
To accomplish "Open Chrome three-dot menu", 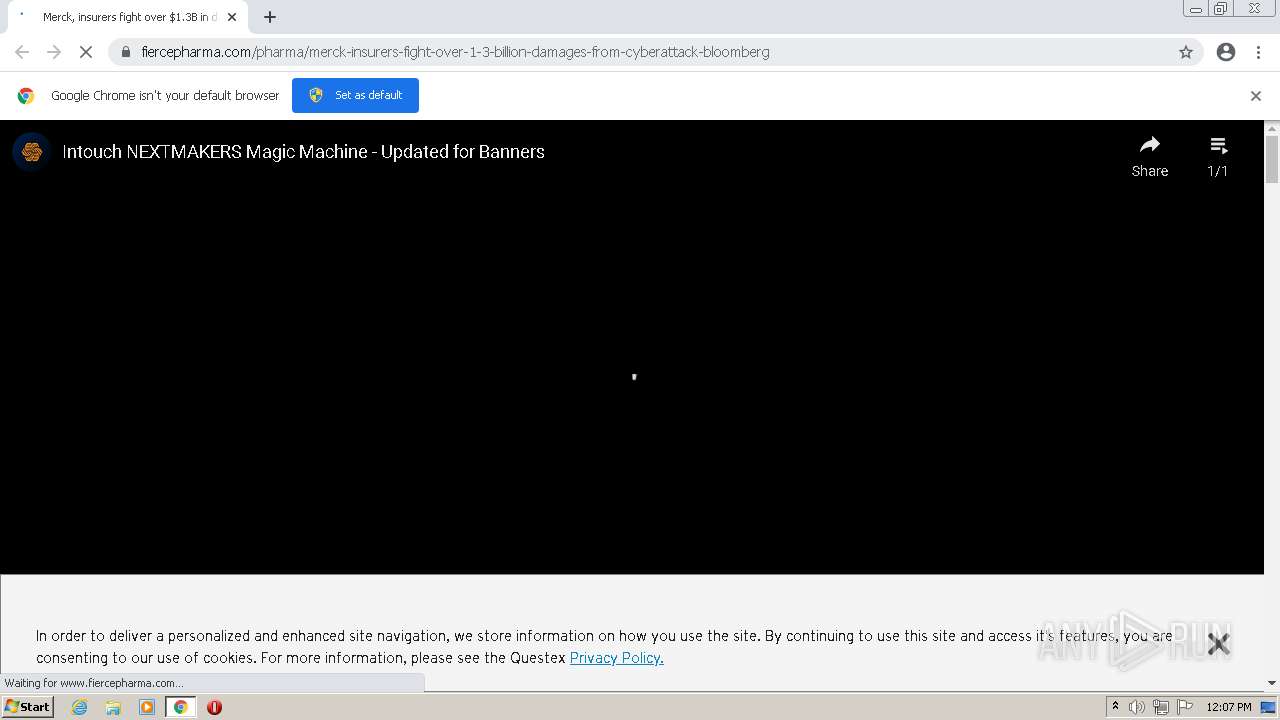I will (1258, 52).
